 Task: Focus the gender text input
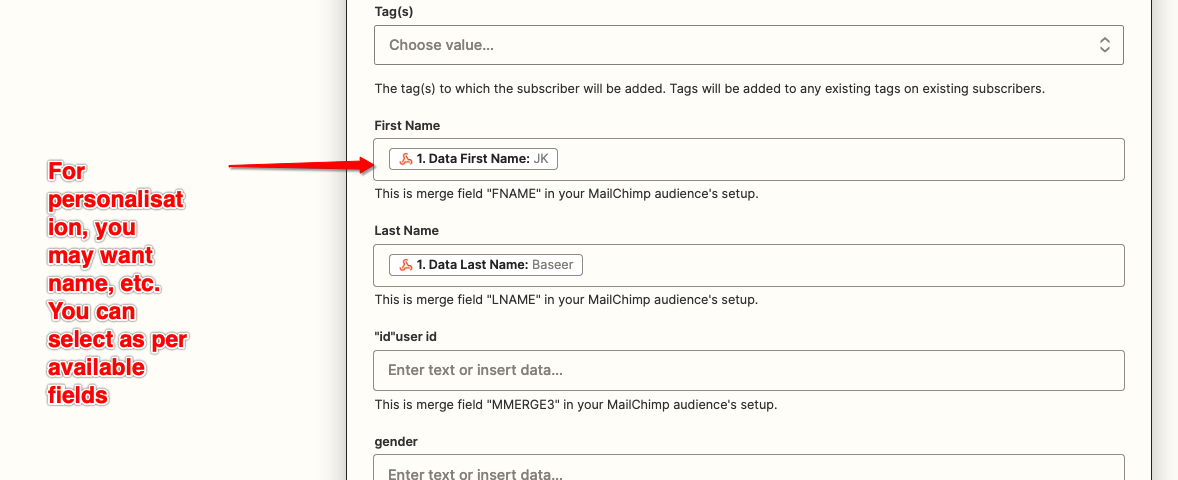point(748,470)
